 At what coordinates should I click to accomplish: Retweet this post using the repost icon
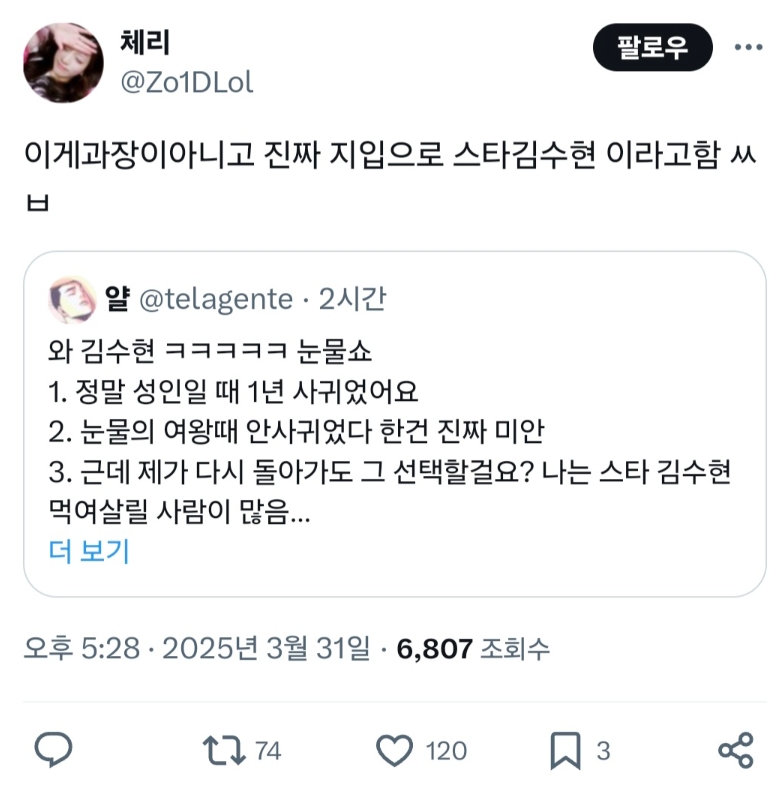[x=224, y=750]
